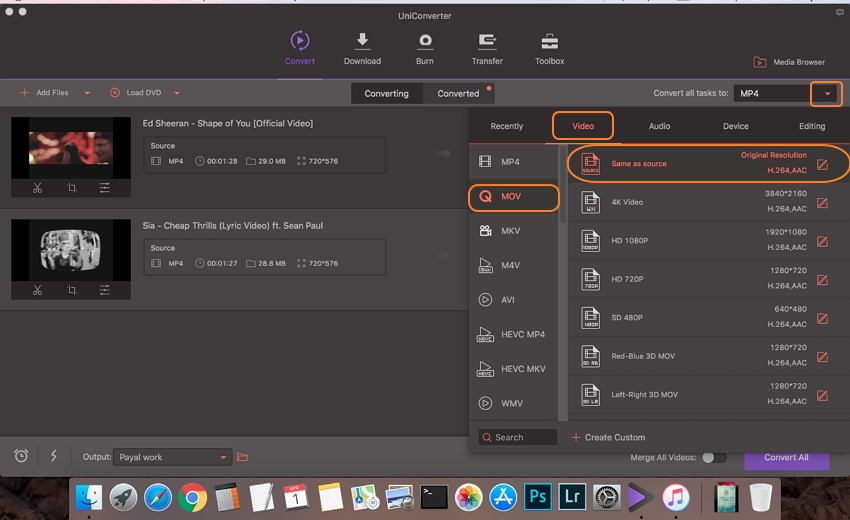Open the schedule alarm clock icon
This screenshot has width=850, height=520.
tap(21, 455)
